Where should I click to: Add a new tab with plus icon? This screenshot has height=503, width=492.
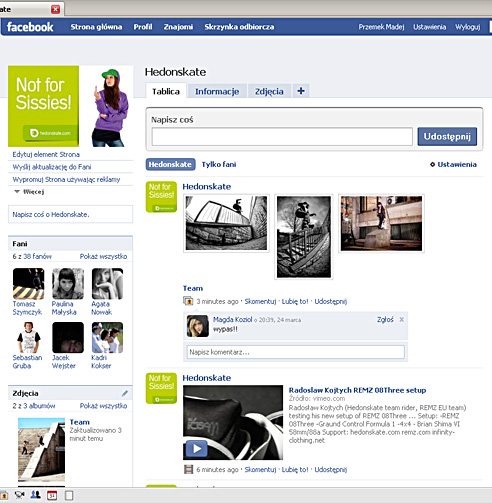[x=301, y=91]
